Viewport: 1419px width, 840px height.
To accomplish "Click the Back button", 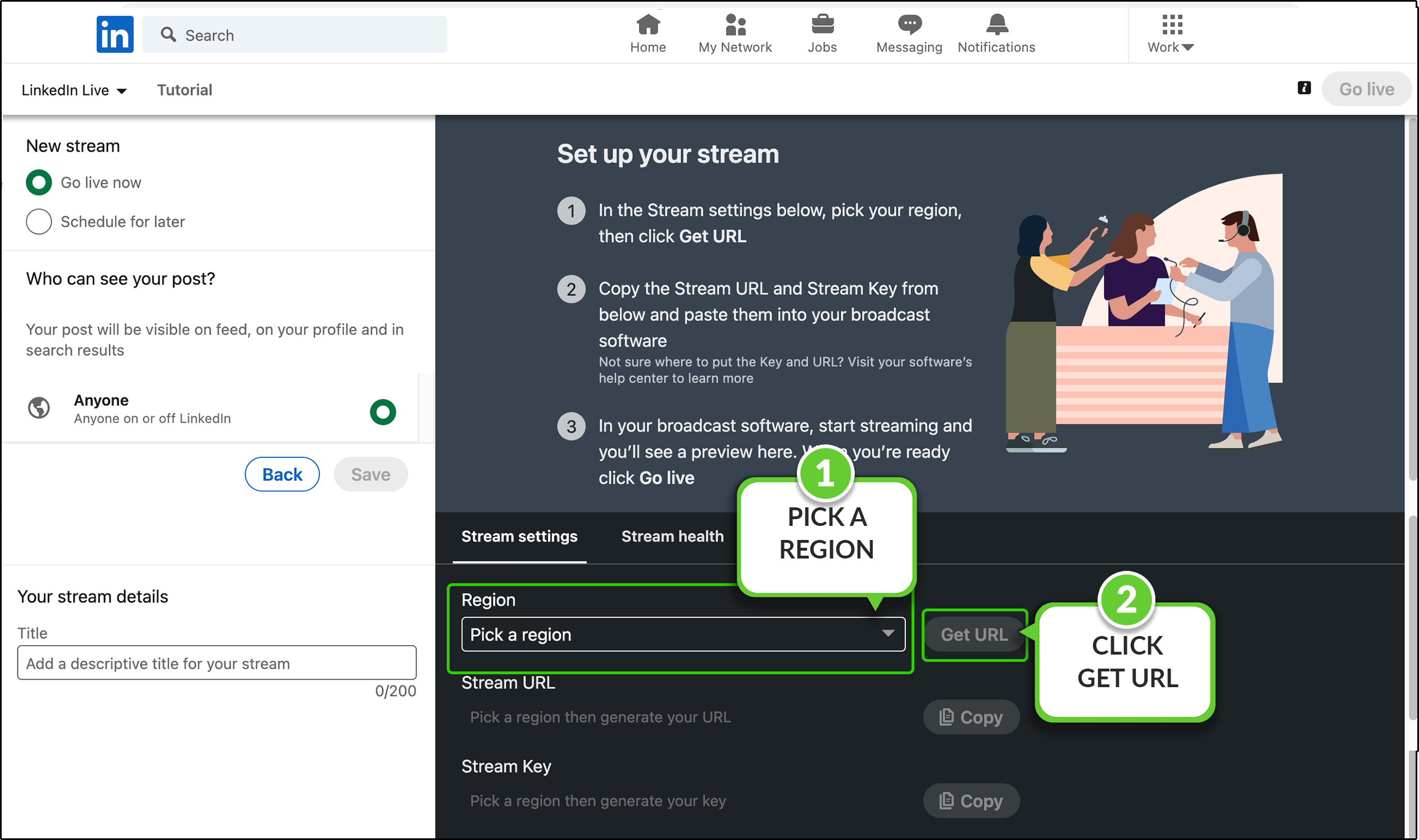I will pos(282,474).
